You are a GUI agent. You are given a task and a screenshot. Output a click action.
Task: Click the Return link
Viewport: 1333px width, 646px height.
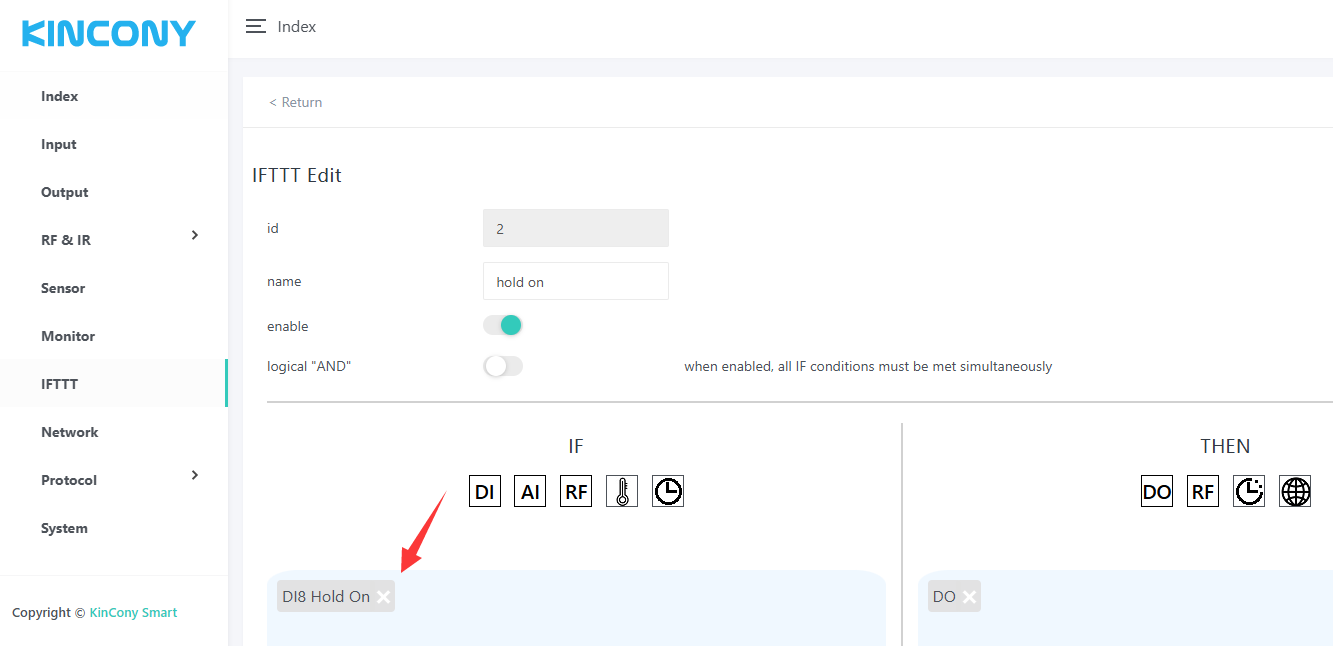[x=296, y=102]
